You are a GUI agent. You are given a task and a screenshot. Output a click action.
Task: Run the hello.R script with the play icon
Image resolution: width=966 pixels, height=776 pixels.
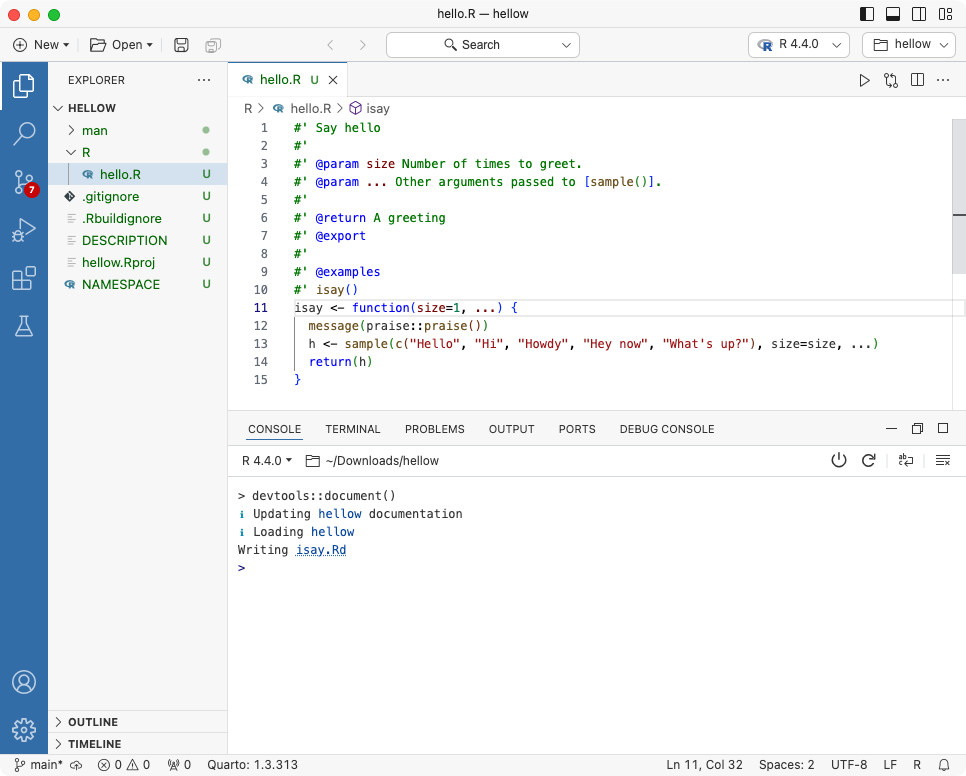(864, 82)
